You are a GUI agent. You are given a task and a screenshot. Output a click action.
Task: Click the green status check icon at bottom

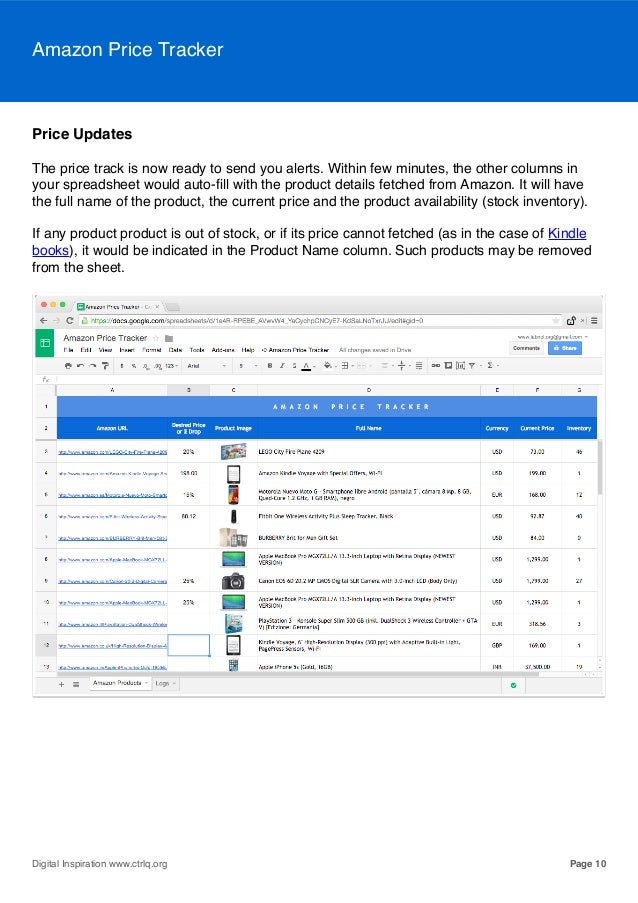point(514,685)
